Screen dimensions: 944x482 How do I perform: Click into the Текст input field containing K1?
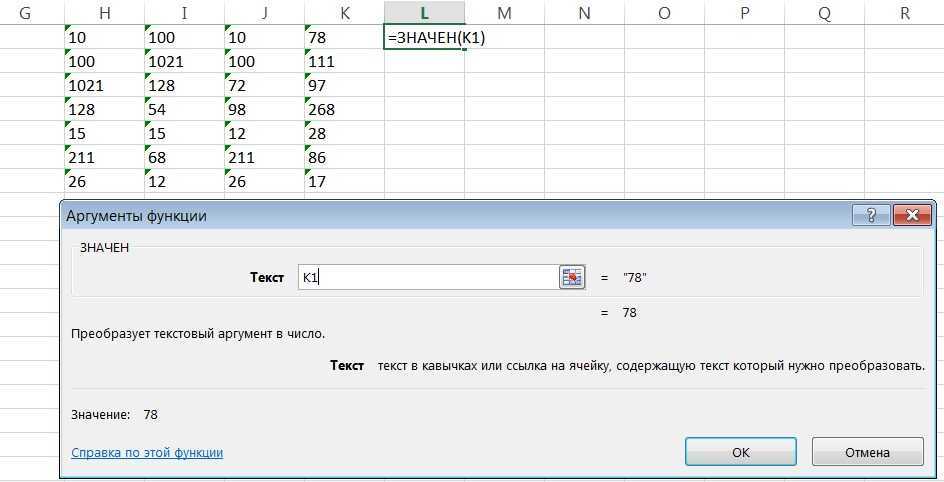429,277
